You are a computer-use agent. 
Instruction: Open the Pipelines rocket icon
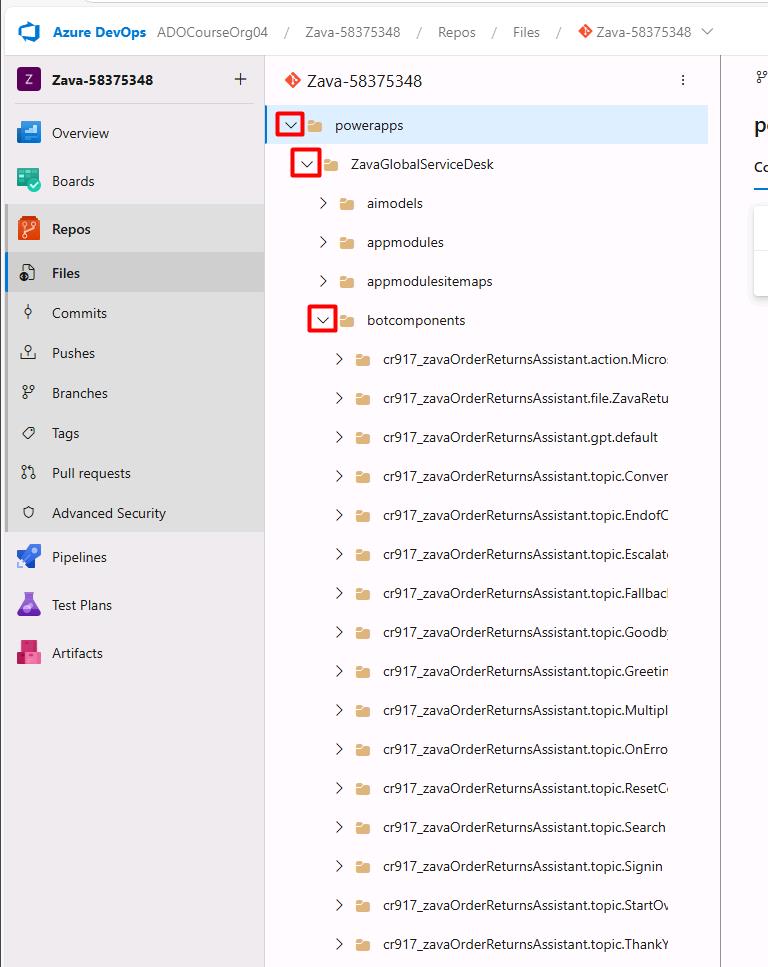28,557
